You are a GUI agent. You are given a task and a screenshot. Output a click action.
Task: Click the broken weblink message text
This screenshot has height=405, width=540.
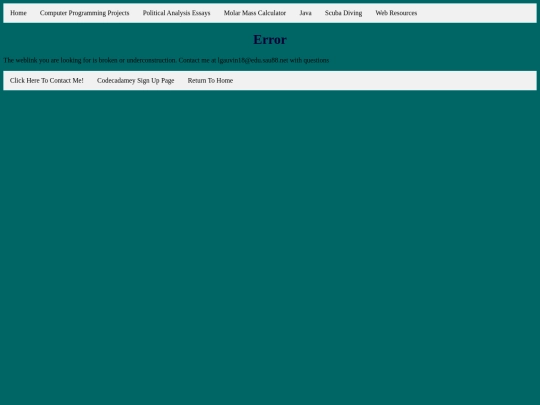tap(166, 60)
